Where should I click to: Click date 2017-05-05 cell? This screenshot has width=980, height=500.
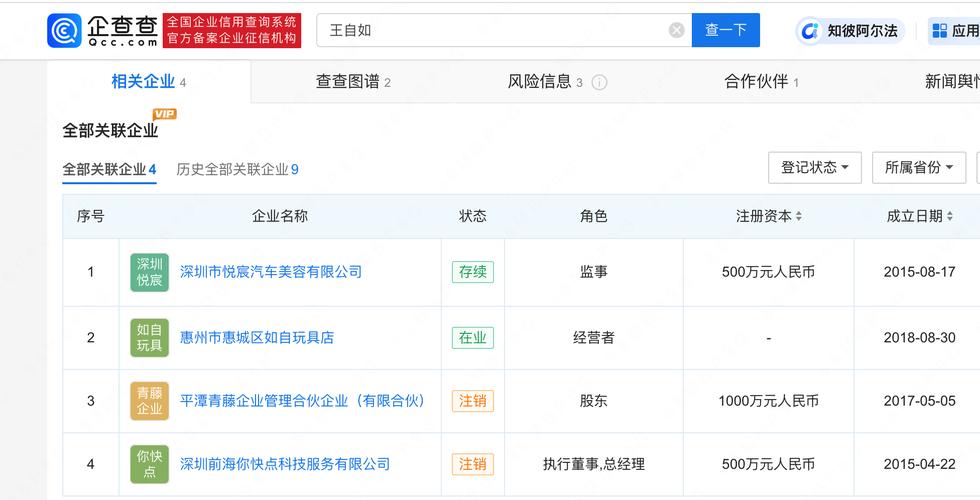[919, 401]
